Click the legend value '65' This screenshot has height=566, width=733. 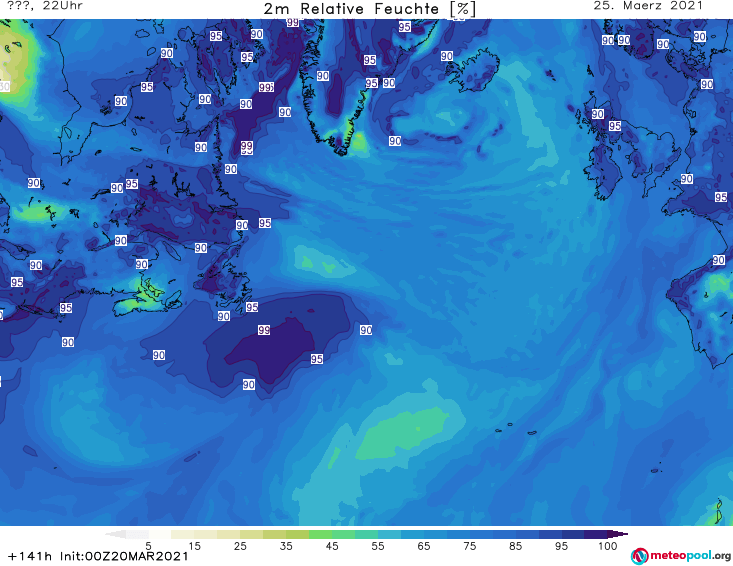424,546
